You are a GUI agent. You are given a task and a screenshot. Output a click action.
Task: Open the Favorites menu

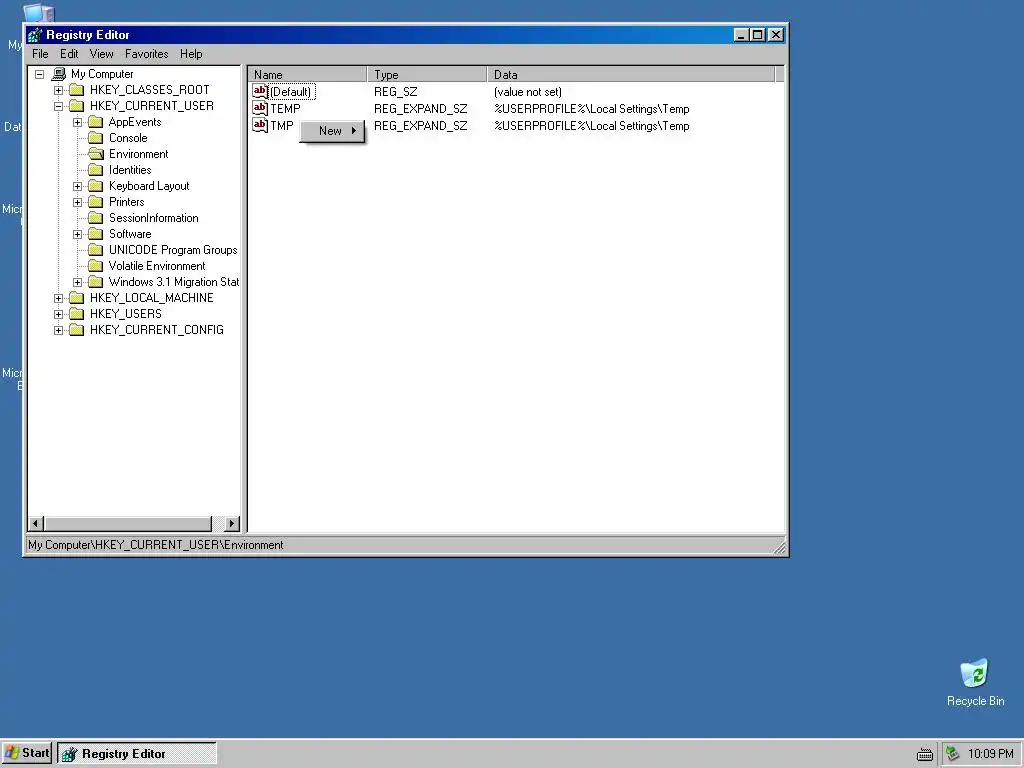tap(146, 54)
